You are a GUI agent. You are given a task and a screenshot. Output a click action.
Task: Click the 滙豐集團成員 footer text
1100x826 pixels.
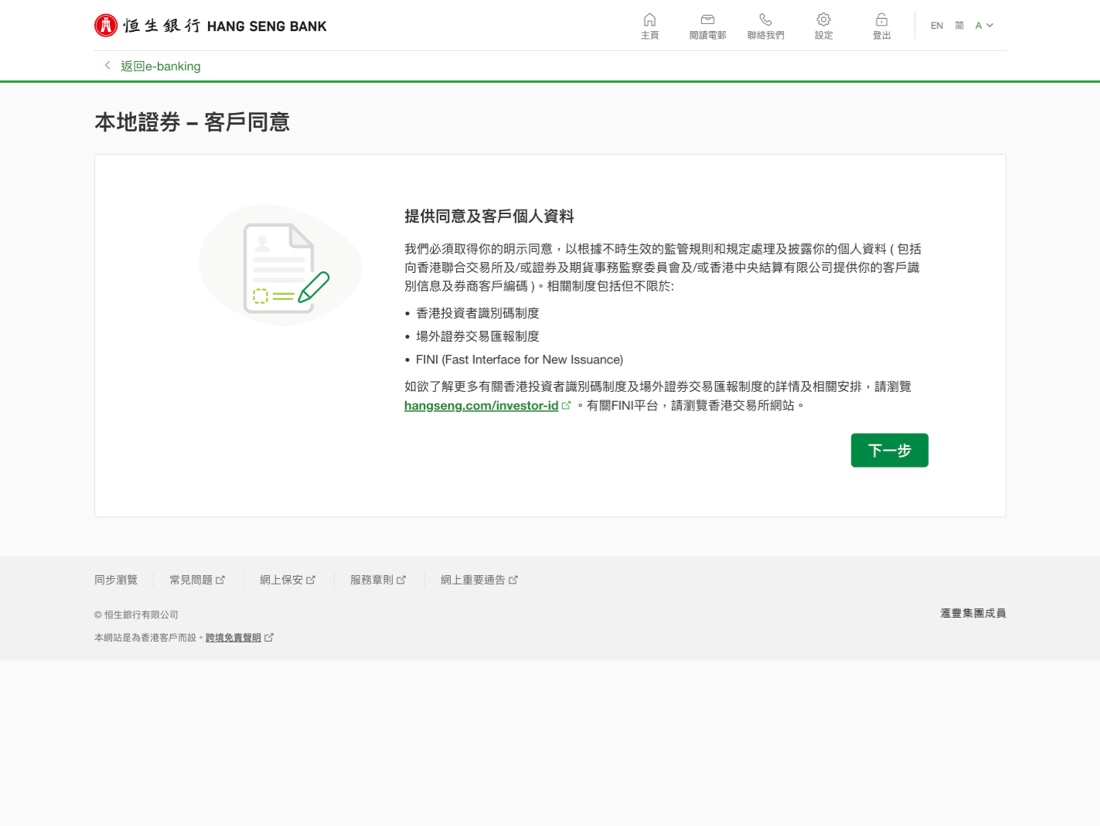(973, 613)
